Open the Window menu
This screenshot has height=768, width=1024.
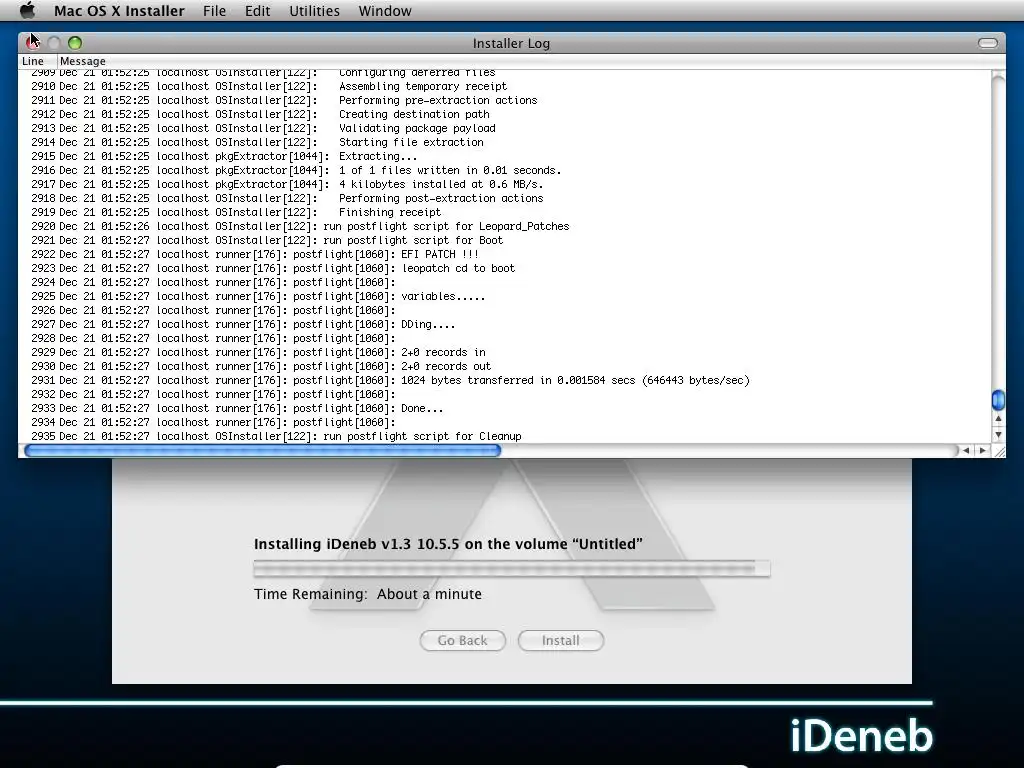click(x=385, y=11)
